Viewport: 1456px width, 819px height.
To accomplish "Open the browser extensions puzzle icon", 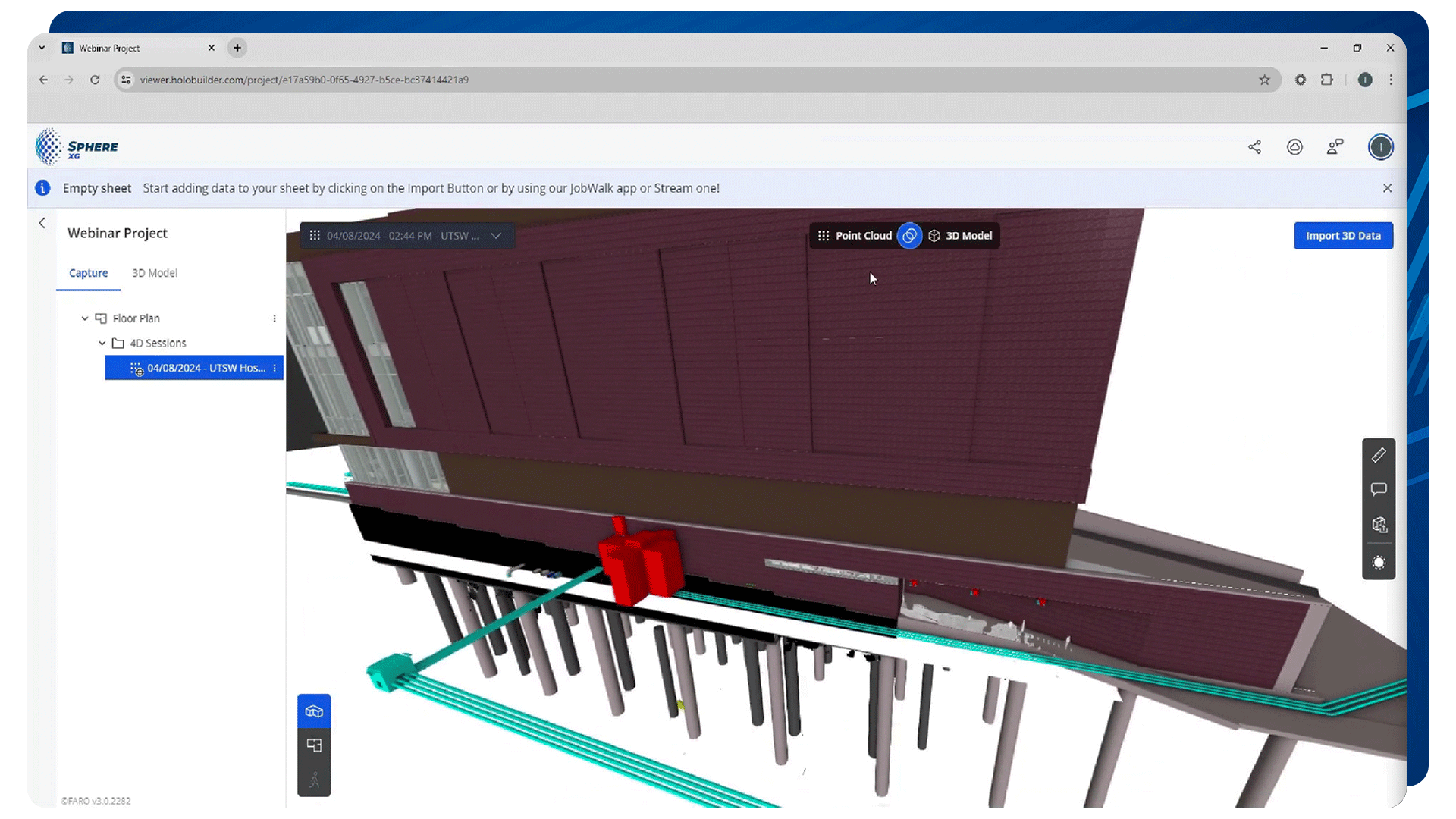I will [1327, 80].
